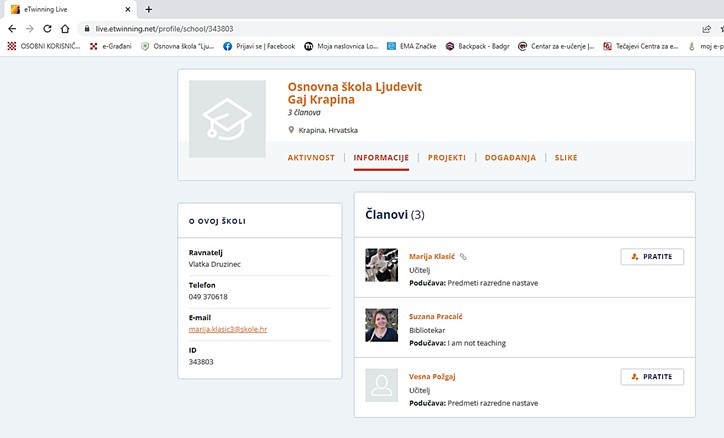Click Vesna Požgaj's placeholder avatar
Screen dimensions: 724x438
click(x=381, y=385)
